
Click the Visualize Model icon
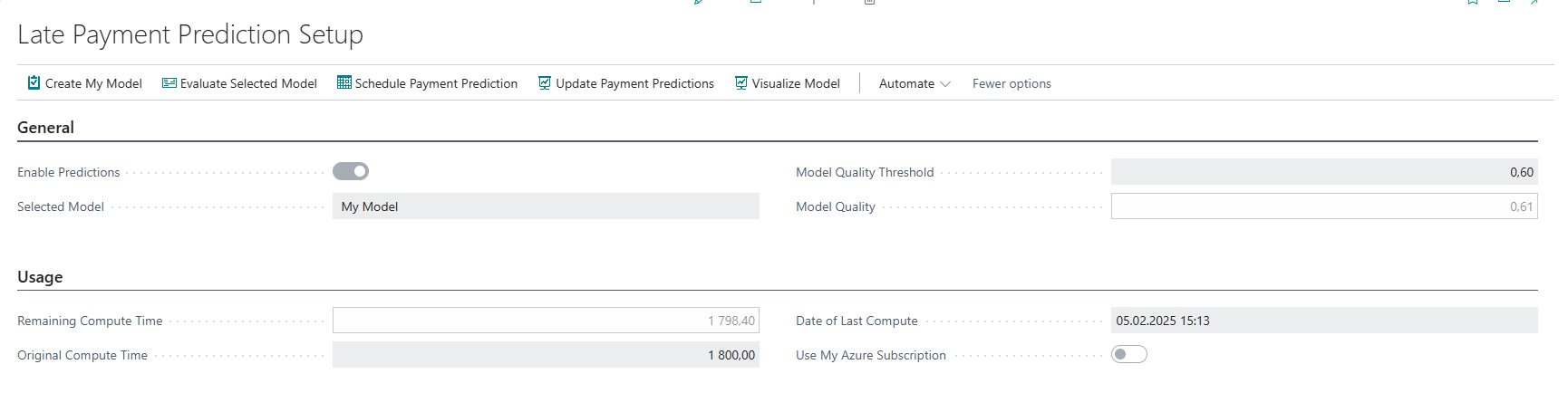[741, 83]
